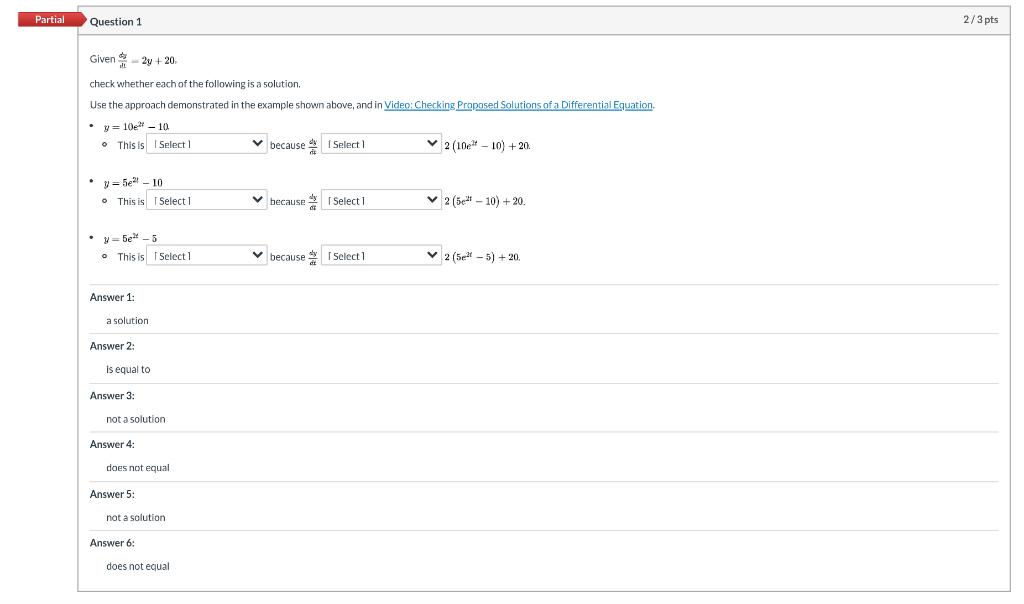Open the Checking Proposed Solutions video link
The image size is (1024, 604).
(519, 105)
